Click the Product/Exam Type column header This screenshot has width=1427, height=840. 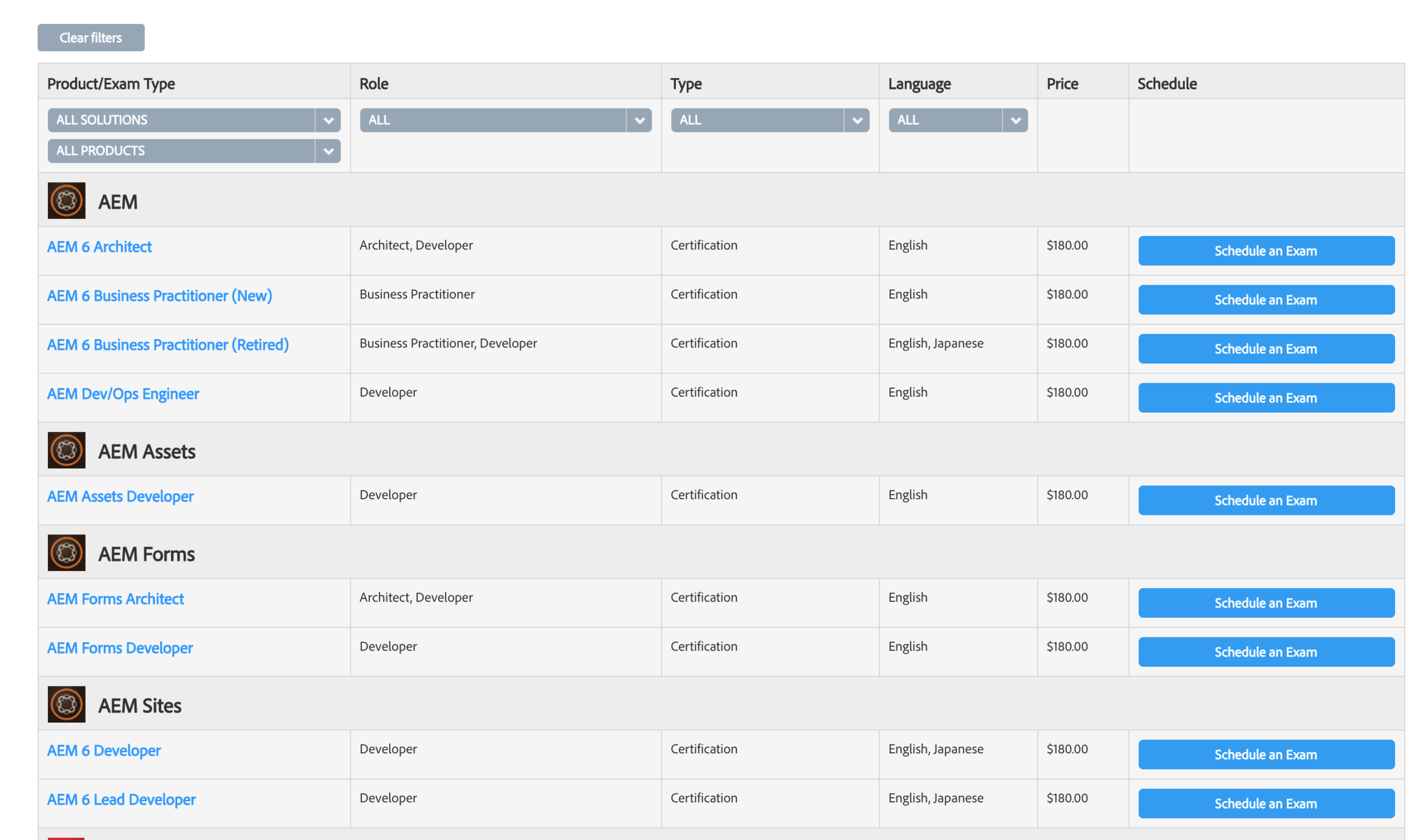[111, 84]
